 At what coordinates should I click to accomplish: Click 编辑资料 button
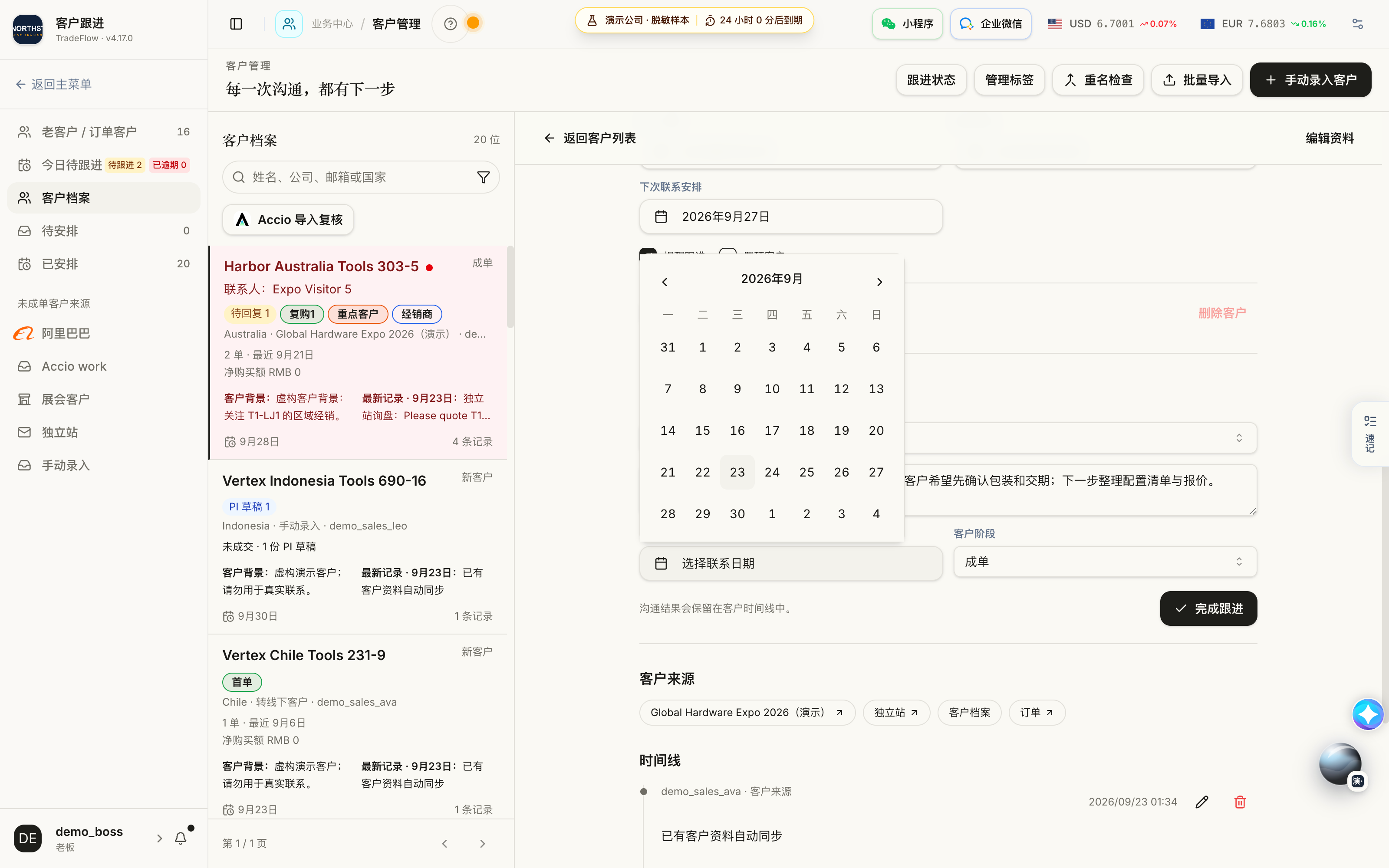(x=1329, y=138)
